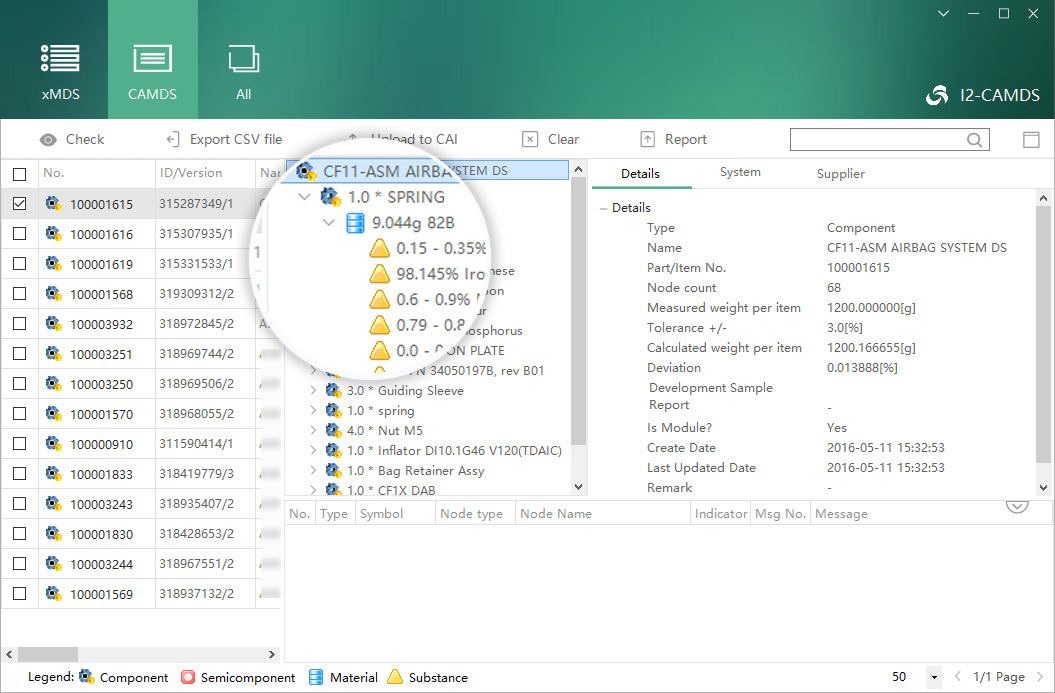Image resolution: width=1055 pixels, height=693 pixels.
Task: Click substance icon of 0.6 - 0.9% row
Action: pos(380,299)
